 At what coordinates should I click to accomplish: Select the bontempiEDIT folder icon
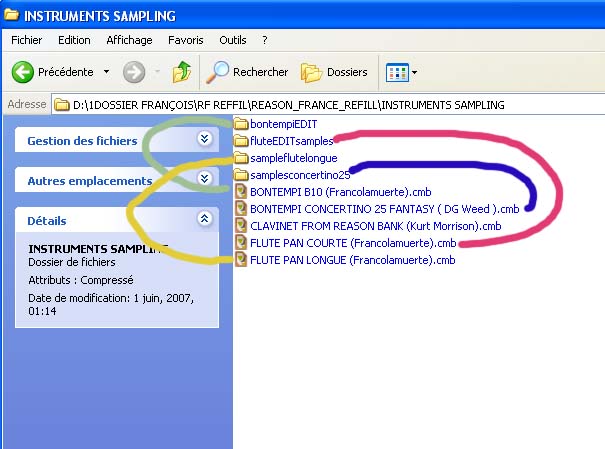pos(241,124)
